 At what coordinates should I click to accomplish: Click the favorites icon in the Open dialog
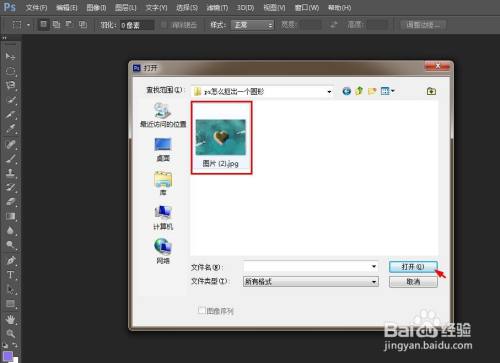pyautogui.click(x=431, y=91)
